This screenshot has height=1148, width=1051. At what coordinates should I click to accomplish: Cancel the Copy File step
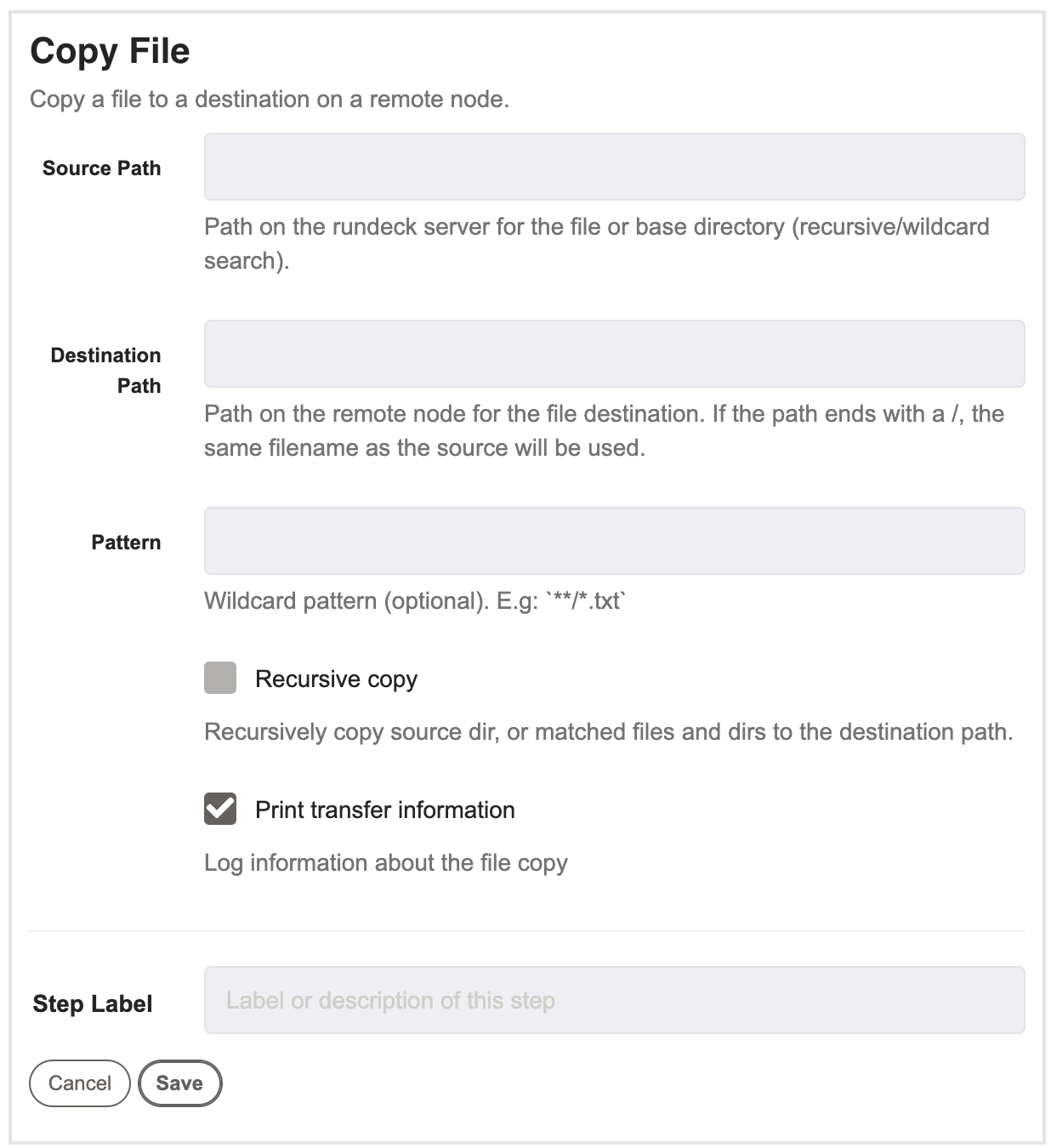80,1083
